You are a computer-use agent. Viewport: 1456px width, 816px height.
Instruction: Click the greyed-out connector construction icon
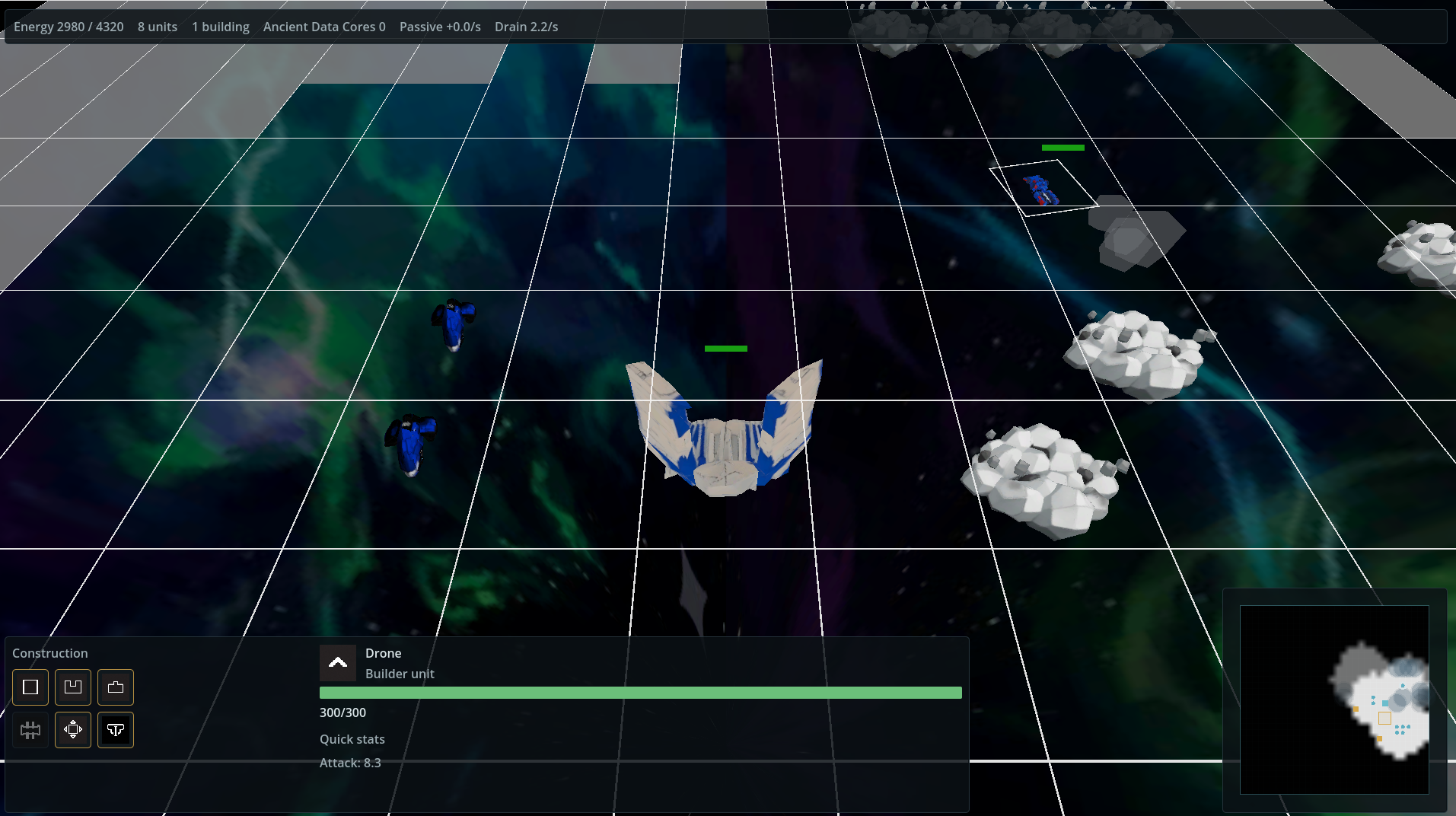click(x=30, y=730)
